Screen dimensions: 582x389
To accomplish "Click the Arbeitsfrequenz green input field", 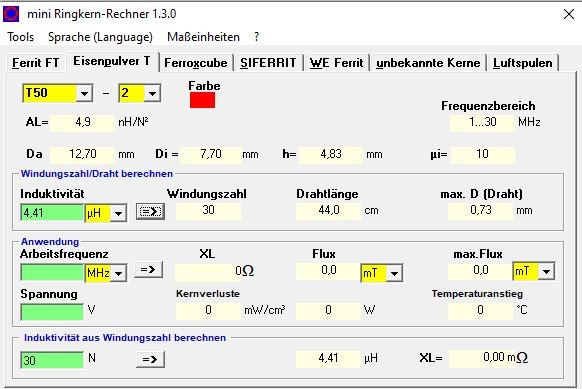I will 52,272.
